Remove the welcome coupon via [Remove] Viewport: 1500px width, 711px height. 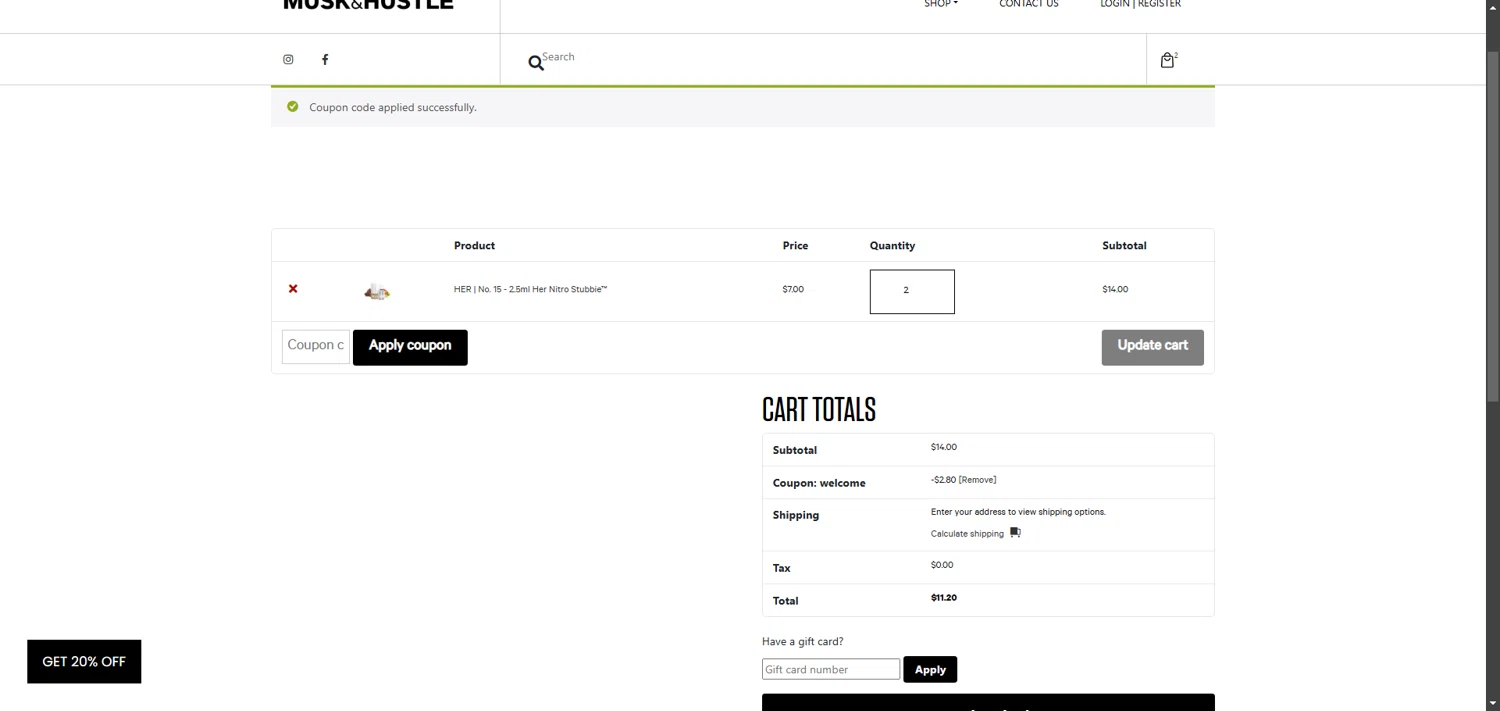977,480
